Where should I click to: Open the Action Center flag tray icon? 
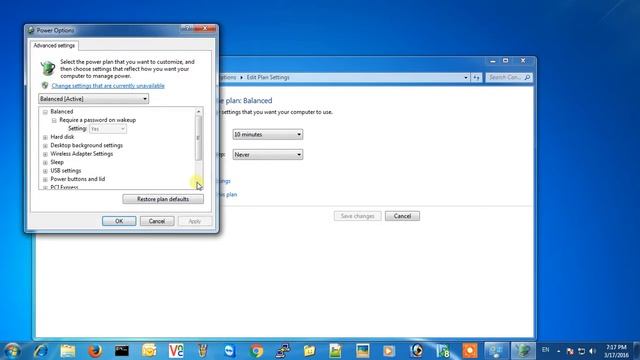570,351
